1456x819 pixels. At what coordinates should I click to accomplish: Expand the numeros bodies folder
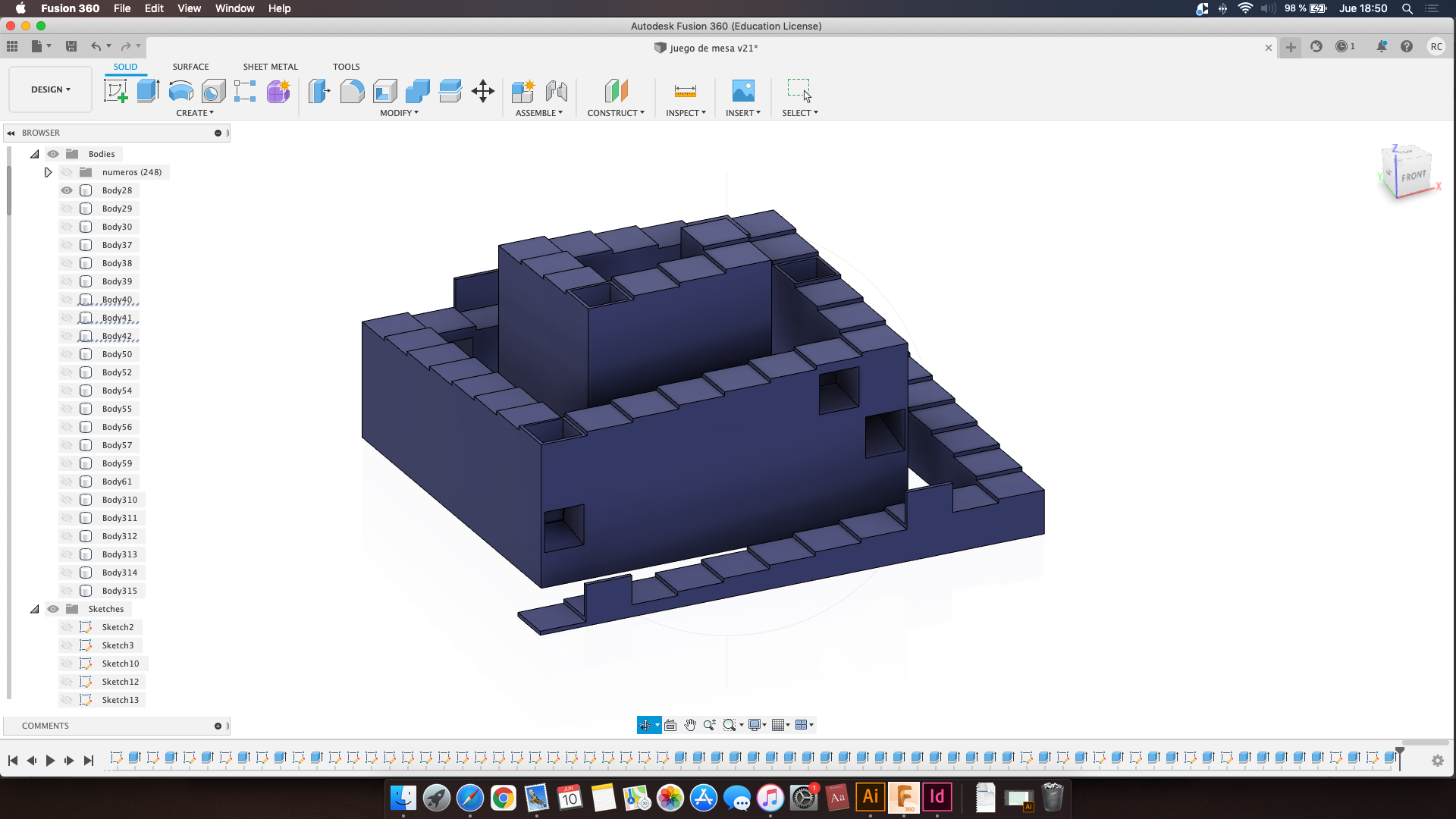click(x=47, y=171)
